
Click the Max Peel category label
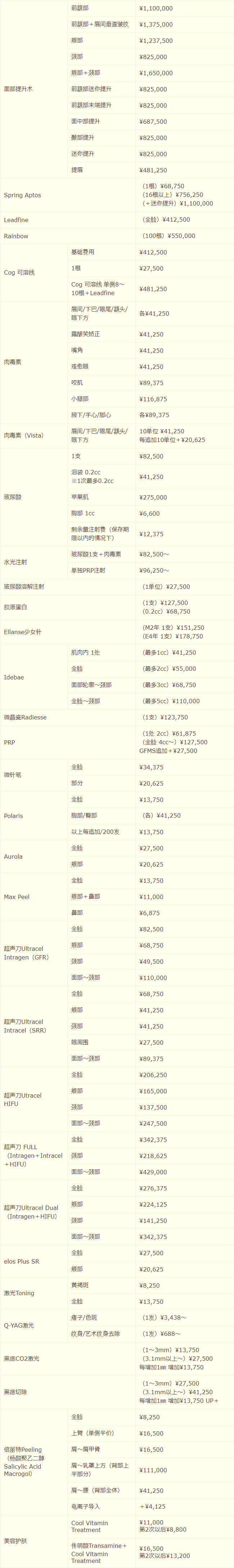17,896
